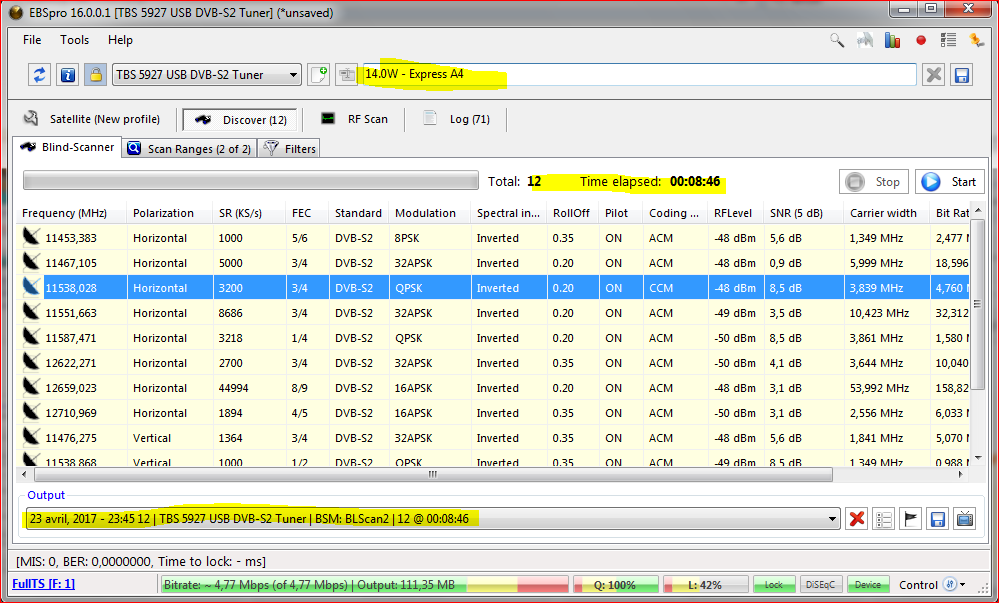Delete output with the red X icon

tap(857, 518)
